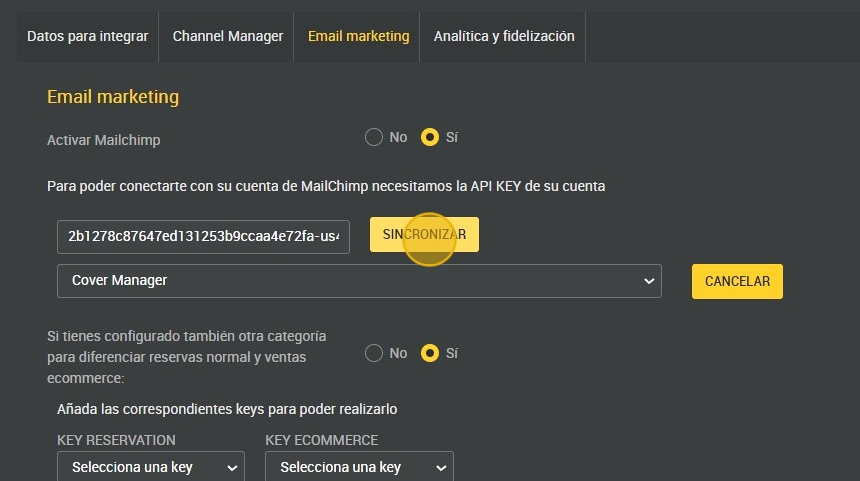The image size is (860, 481).
Task: Select No for ecommerce category differentiation
Action: coord(374,353)
